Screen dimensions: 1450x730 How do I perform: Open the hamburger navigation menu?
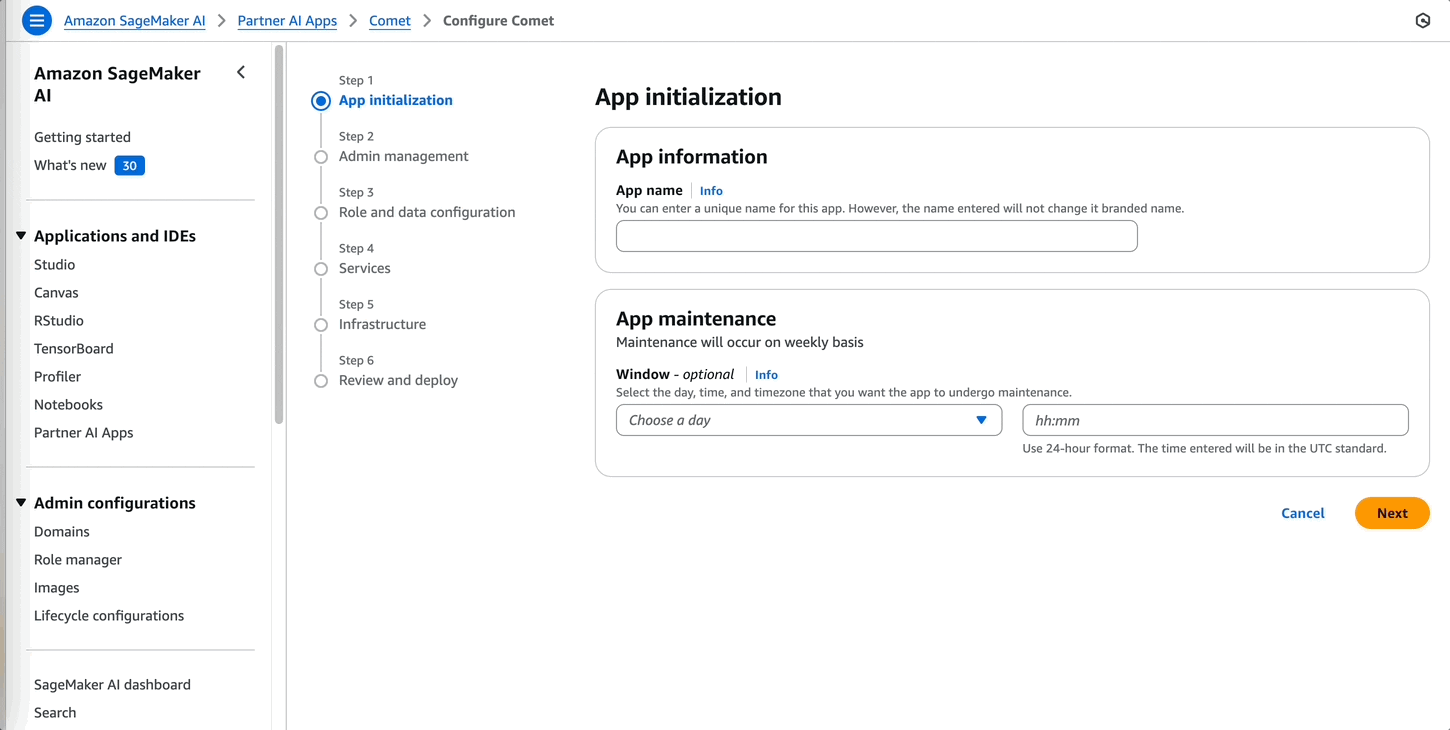pos(37,20)
